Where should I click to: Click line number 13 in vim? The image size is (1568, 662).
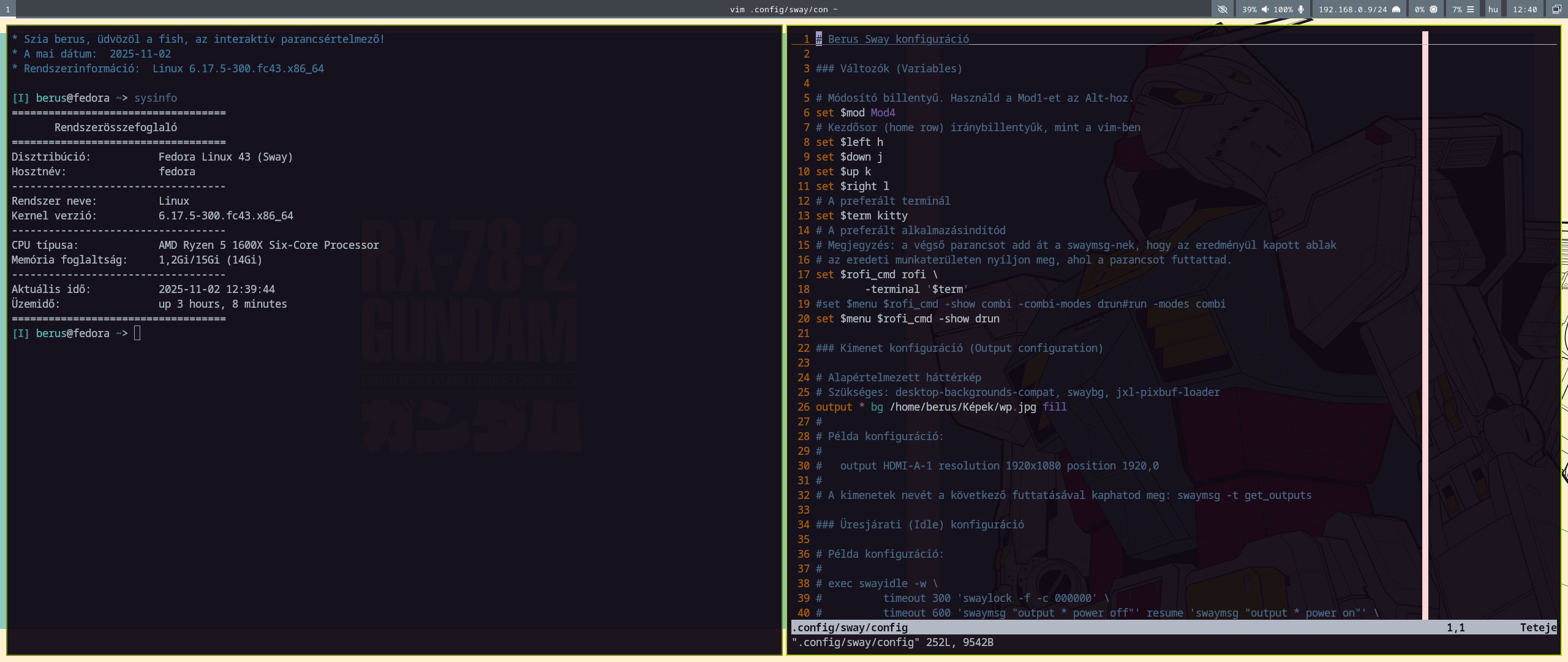pos(803,216)
